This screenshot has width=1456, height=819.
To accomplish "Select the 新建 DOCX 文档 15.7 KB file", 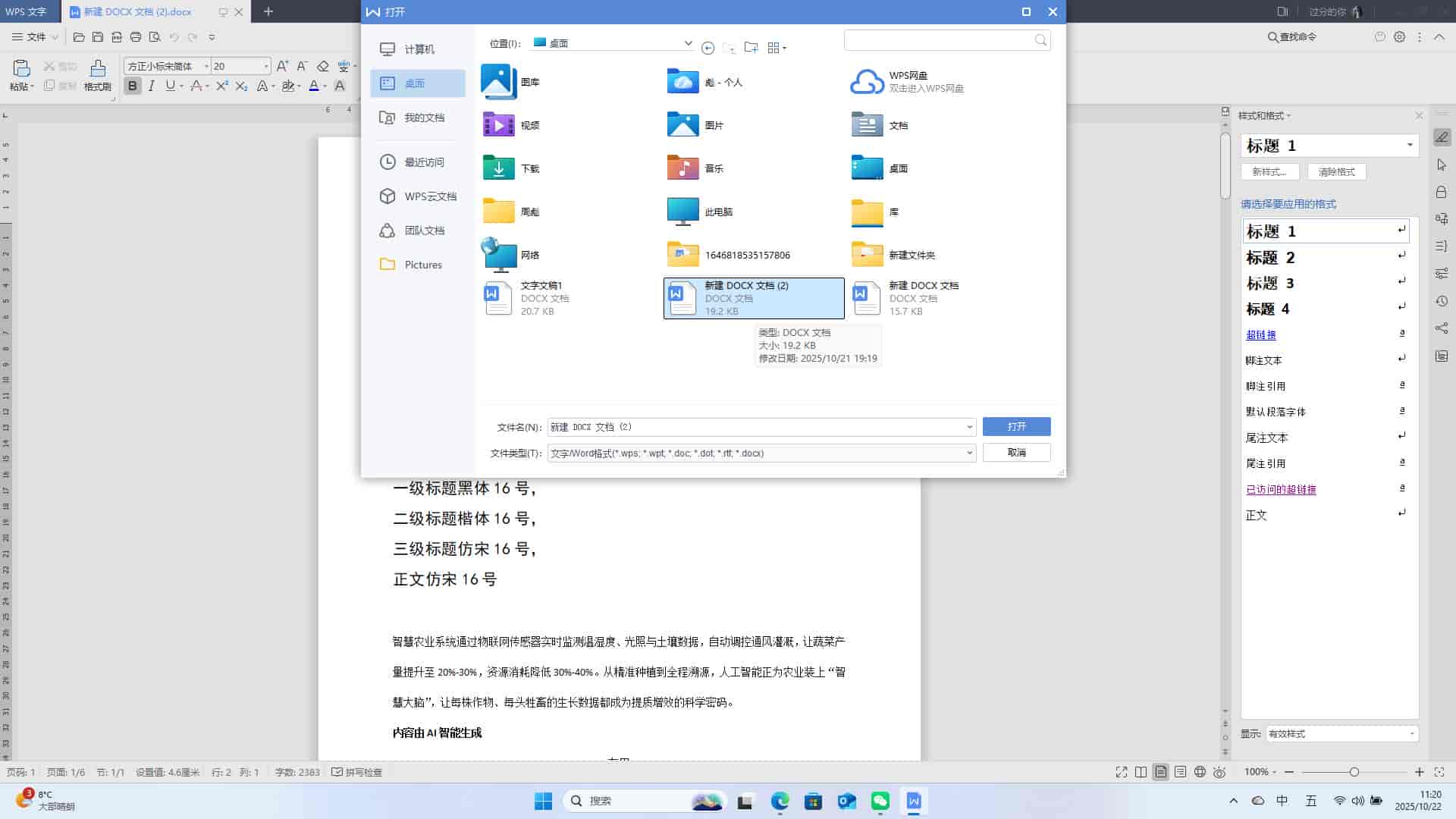I will click(x=905, y=298).
